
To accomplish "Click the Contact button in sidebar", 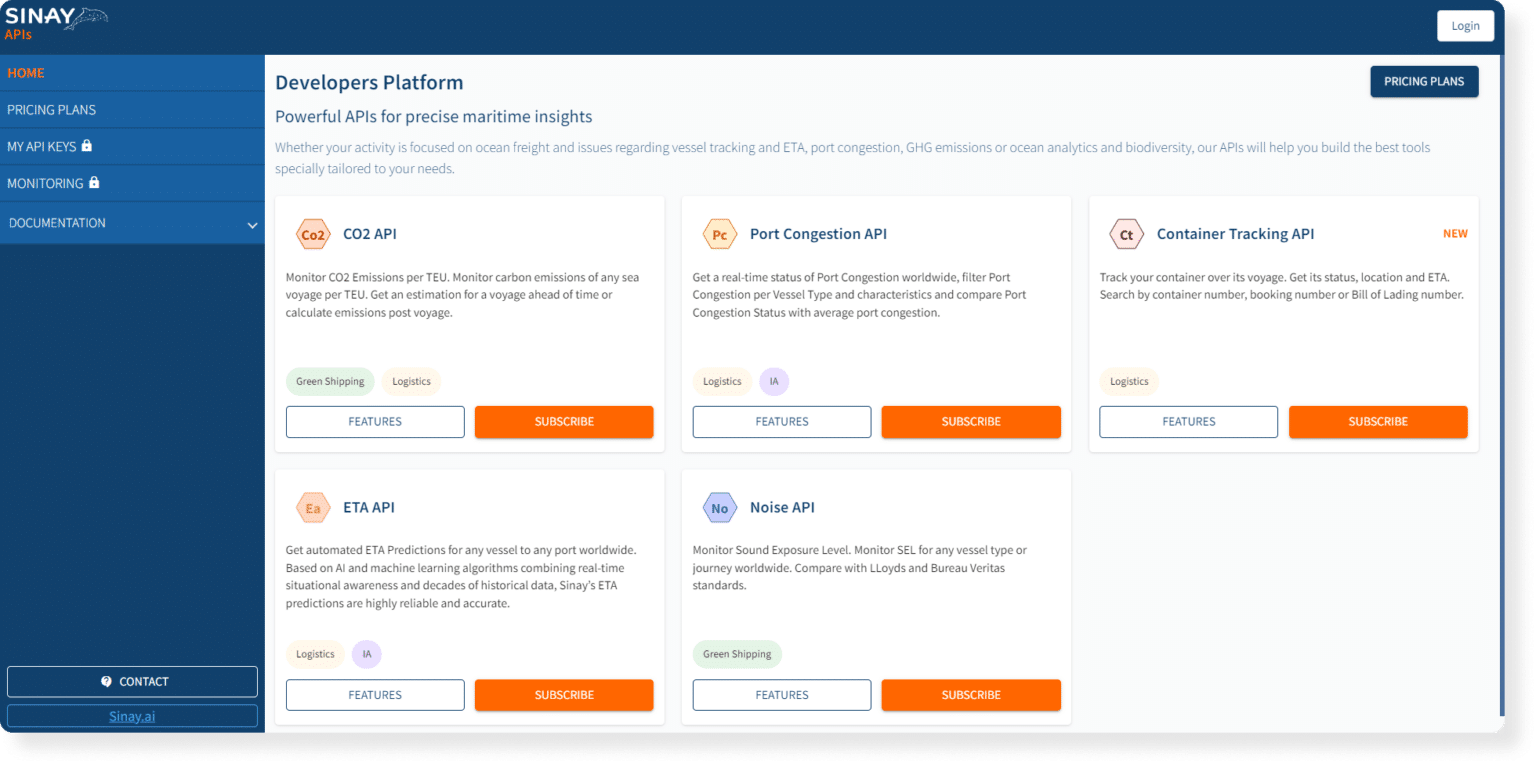I will [132, 681].
